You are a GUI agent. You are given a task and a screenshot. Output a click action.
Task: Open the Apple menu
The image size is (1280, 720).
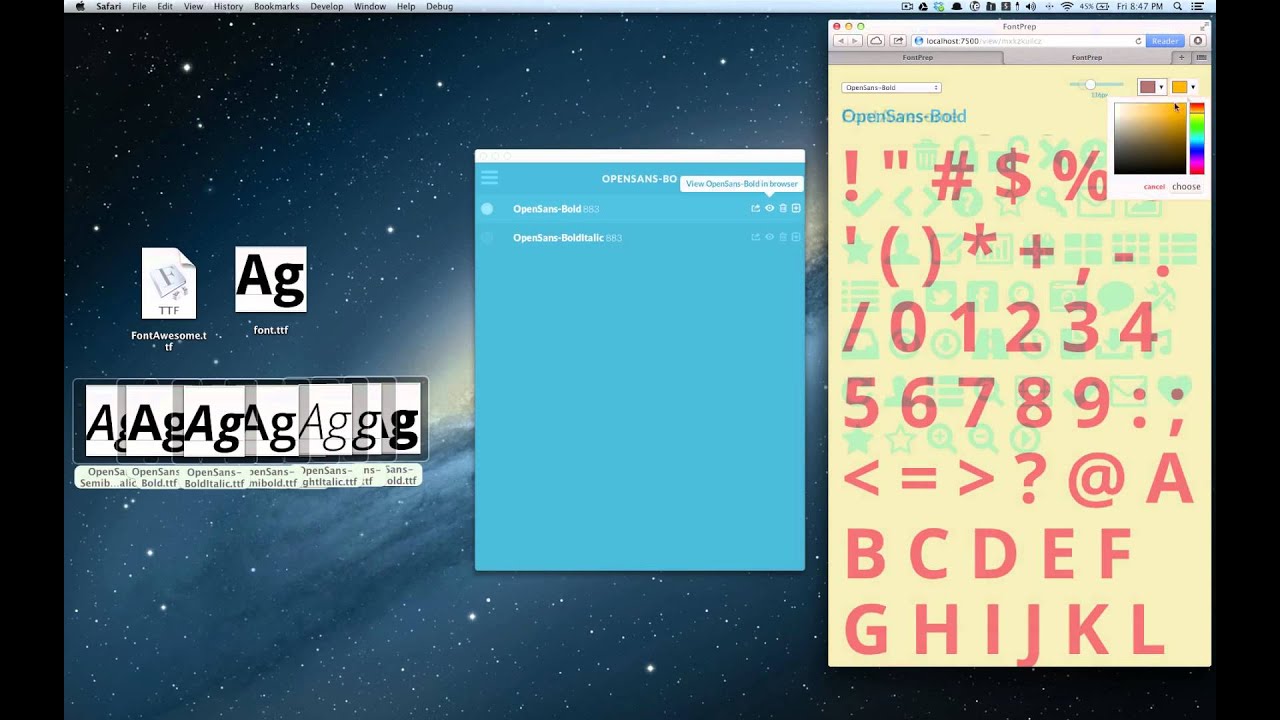point(80,6)
